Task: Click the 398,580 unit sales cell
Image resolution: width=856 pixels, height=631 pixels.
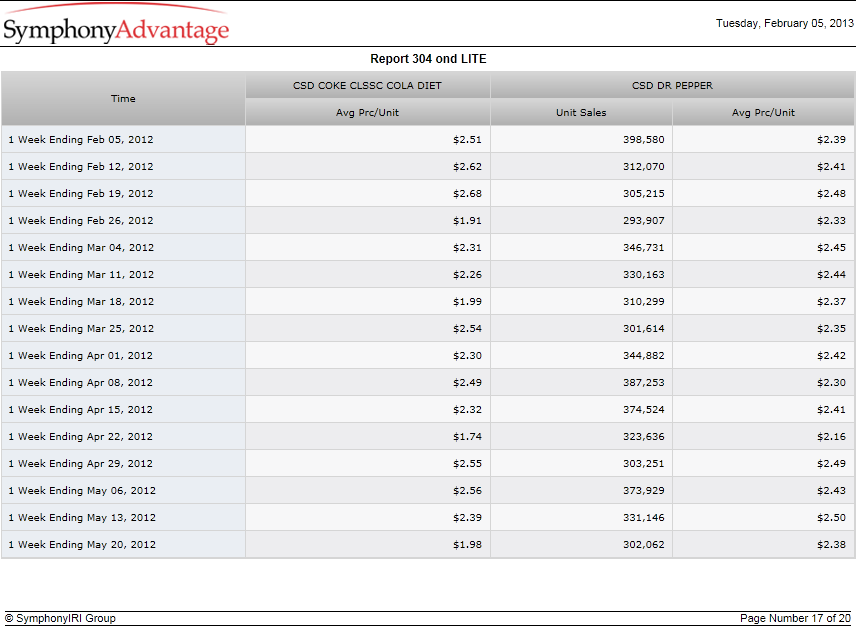Action: pyautogui.click(x=581, y=140)
